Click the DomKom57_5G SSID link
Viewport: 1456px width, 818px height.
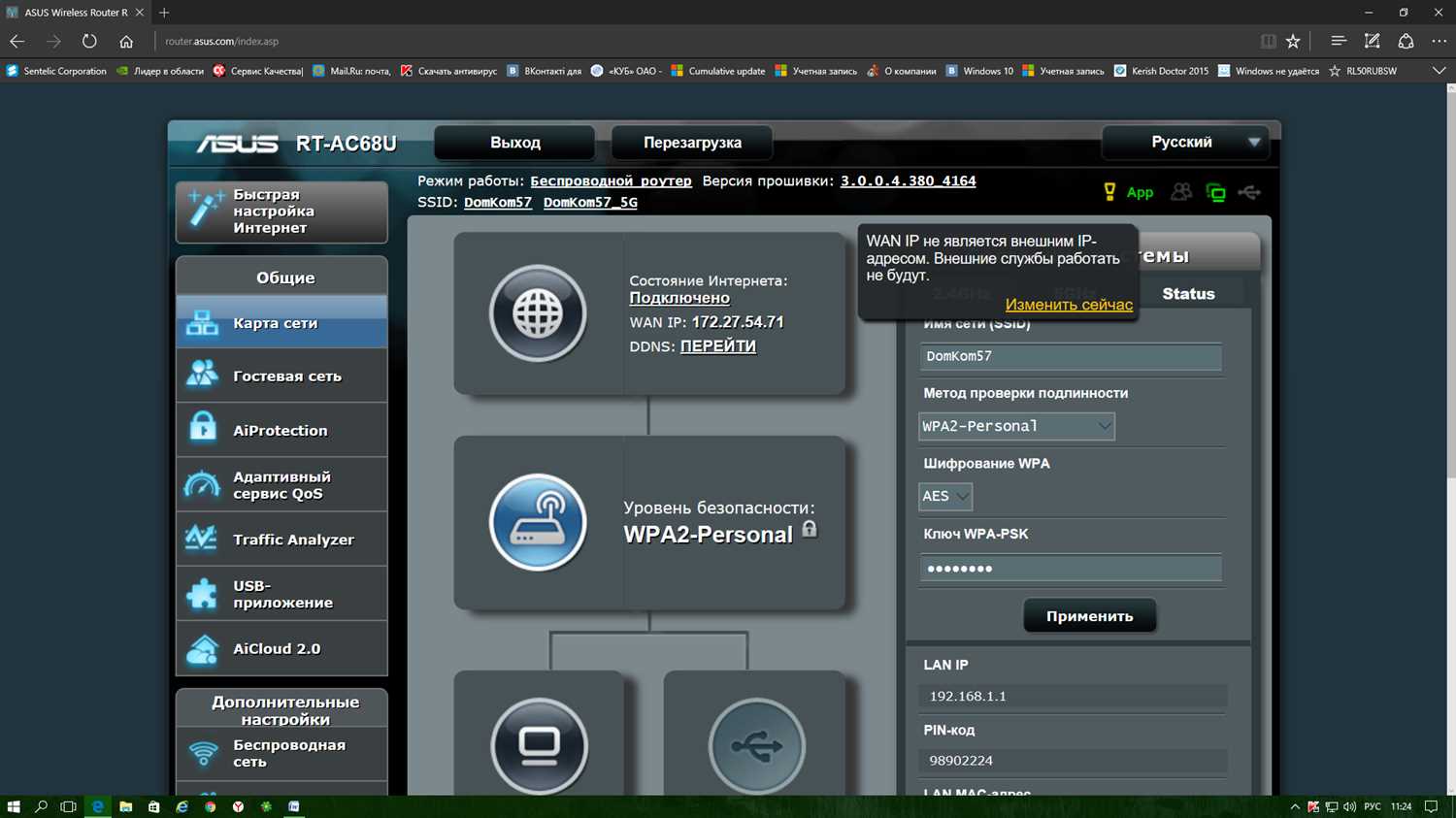coord(590,202)
